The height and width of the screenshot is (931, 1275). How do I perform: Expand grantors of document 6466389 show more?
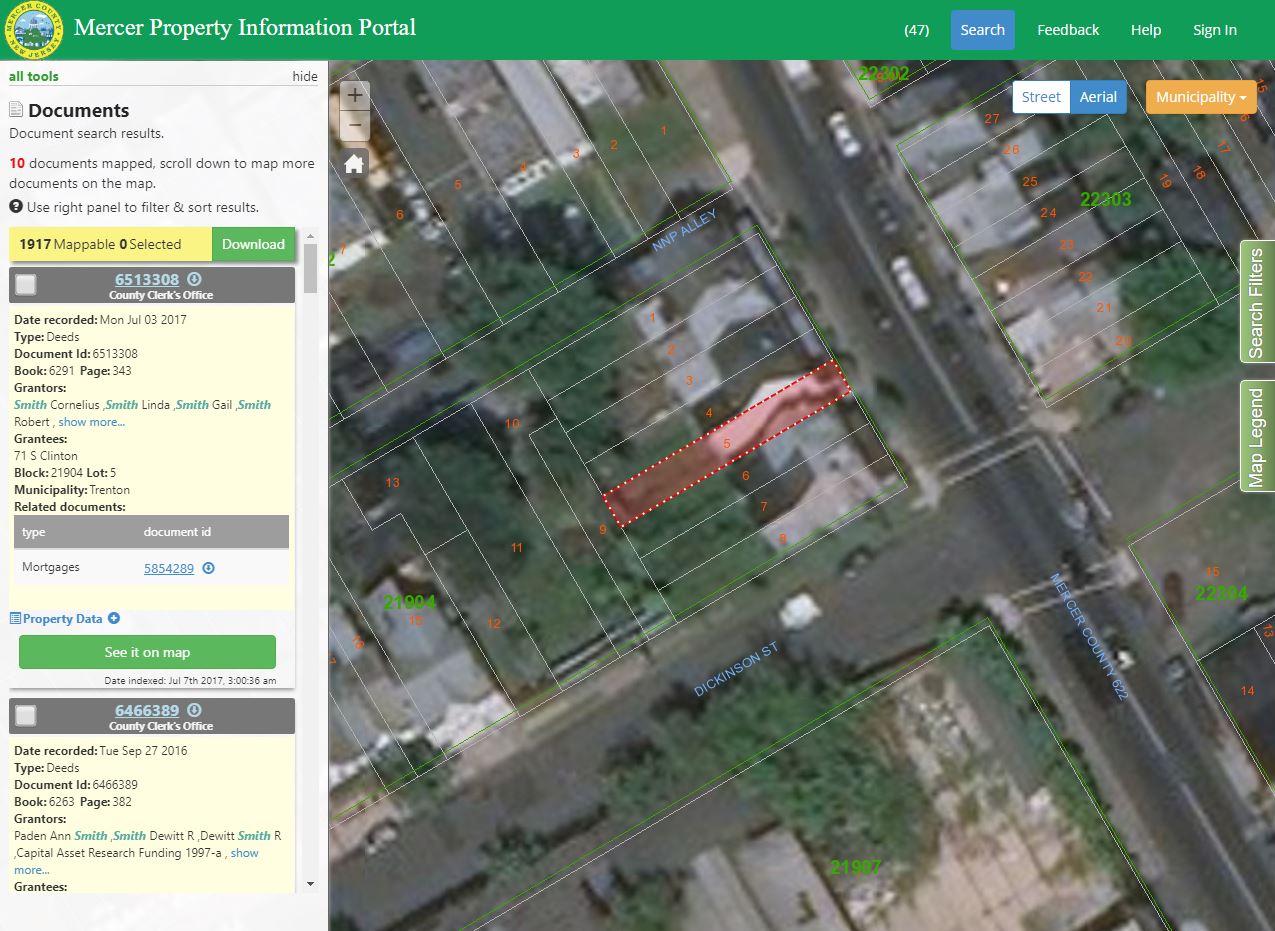[x=136, y=861]
